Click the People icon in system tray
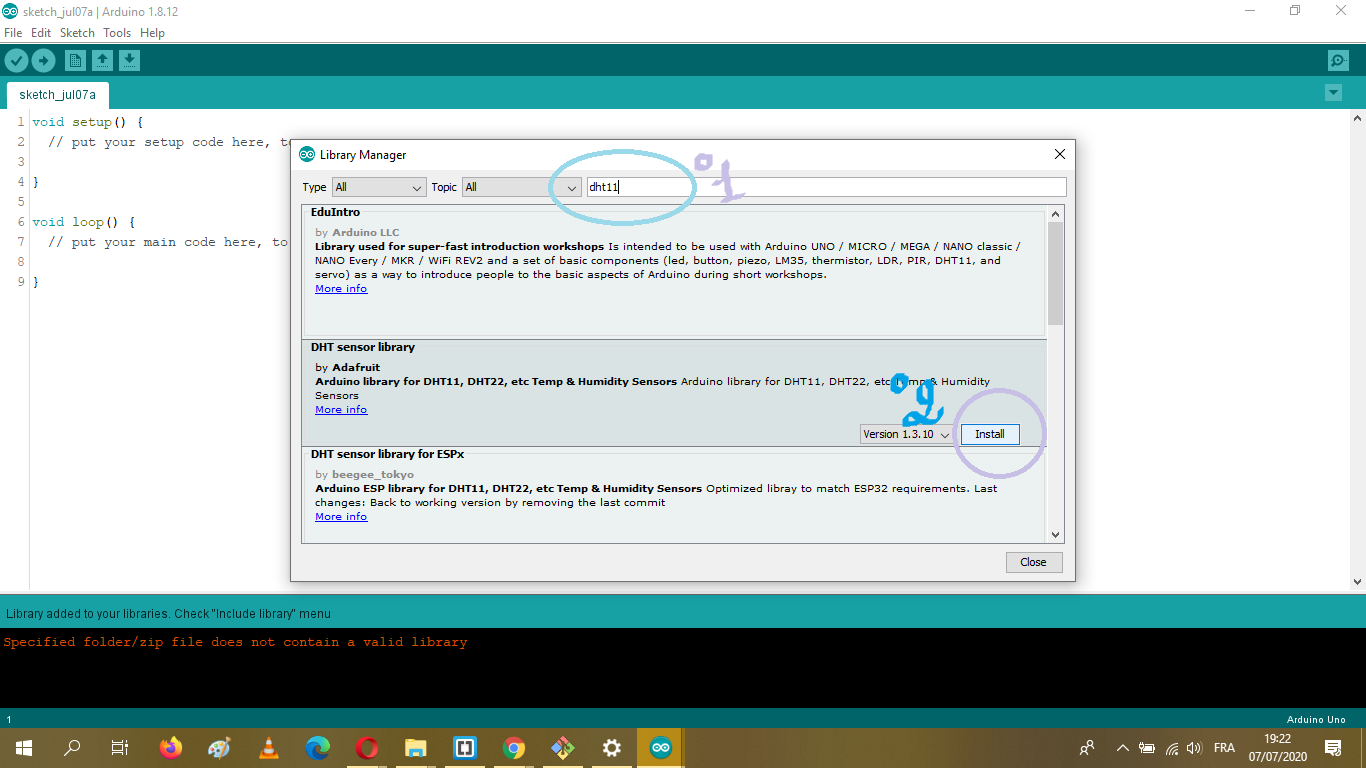The image size is (1366, 768). [x=1087, y=748]
